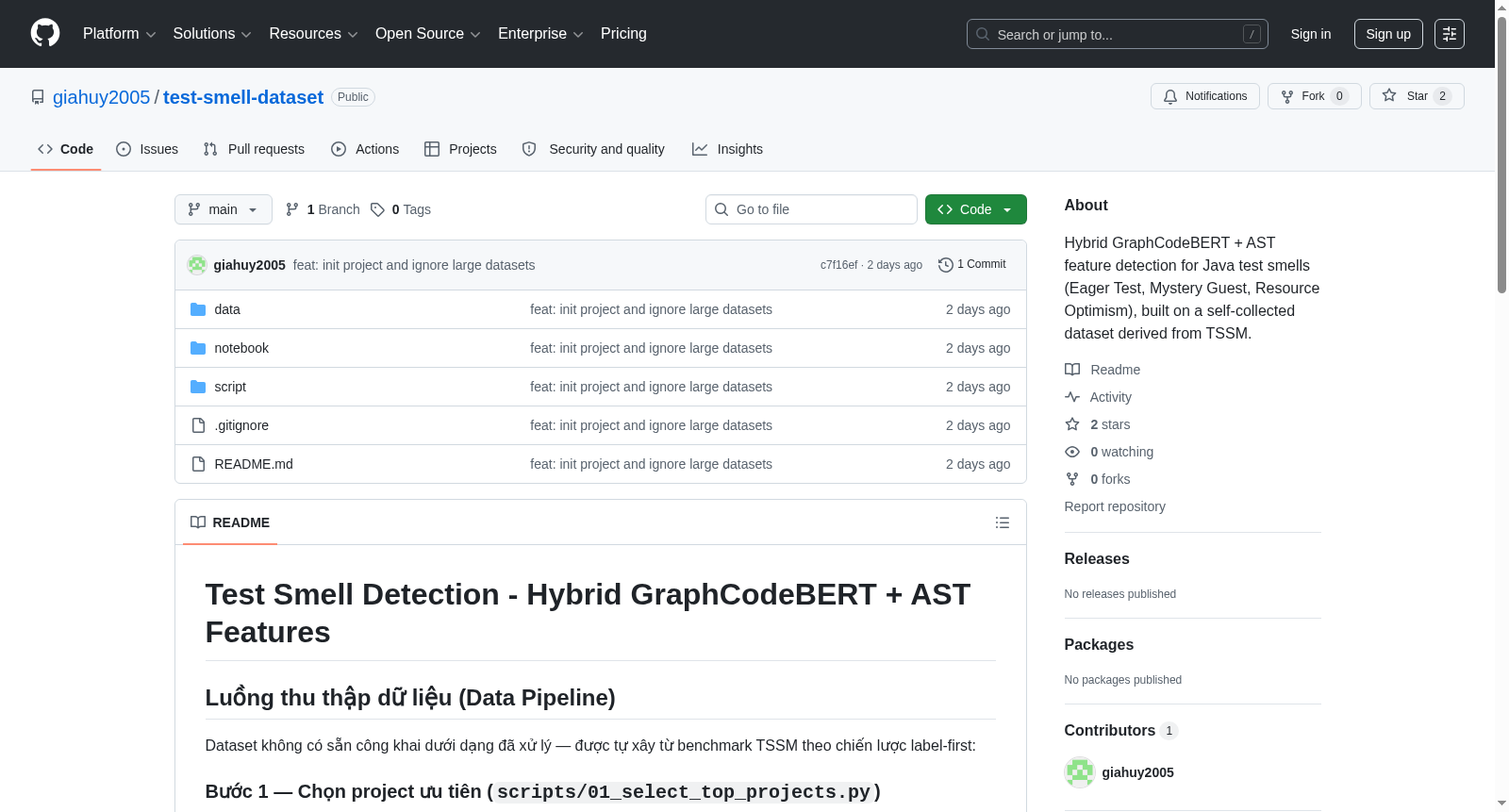Go to the Pull requests tab
The height and width of the screenshot is (812, 1509).
tap(254, 149)
